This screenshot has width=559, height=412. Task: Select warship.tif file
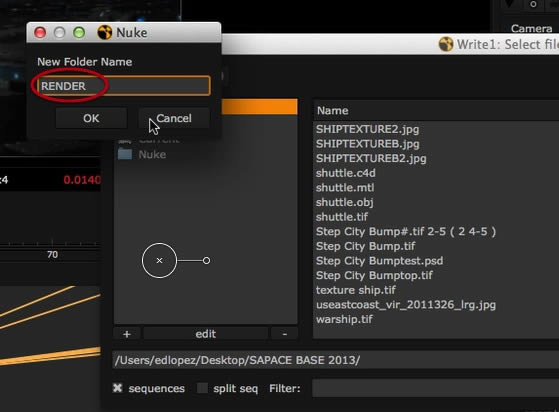coord(344,319)
